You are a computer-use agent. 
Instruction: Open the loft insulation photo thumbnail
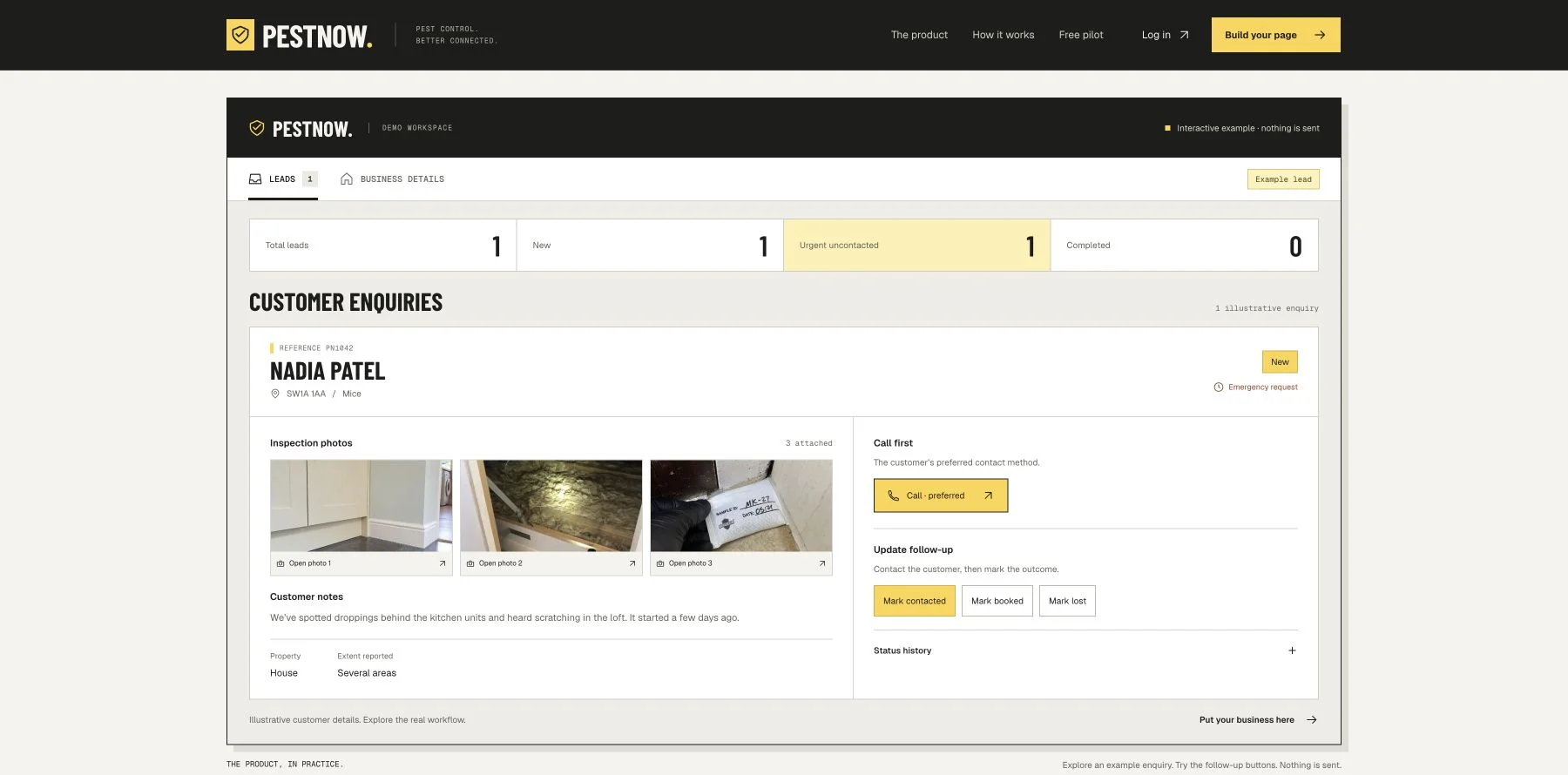(x=551, y=506)
